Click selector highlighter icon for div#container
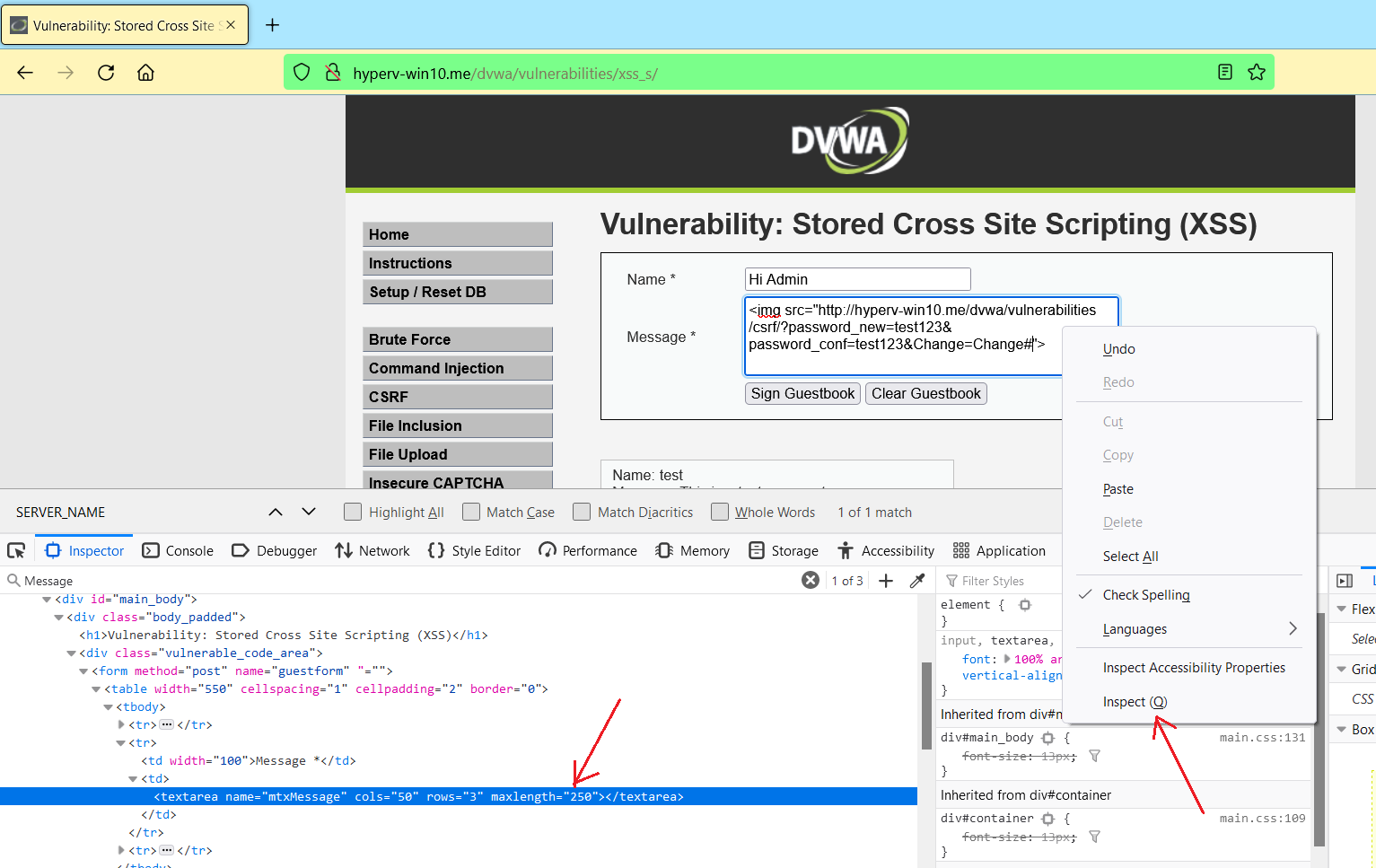The image size is (1376, 868). click(1047, 819)
